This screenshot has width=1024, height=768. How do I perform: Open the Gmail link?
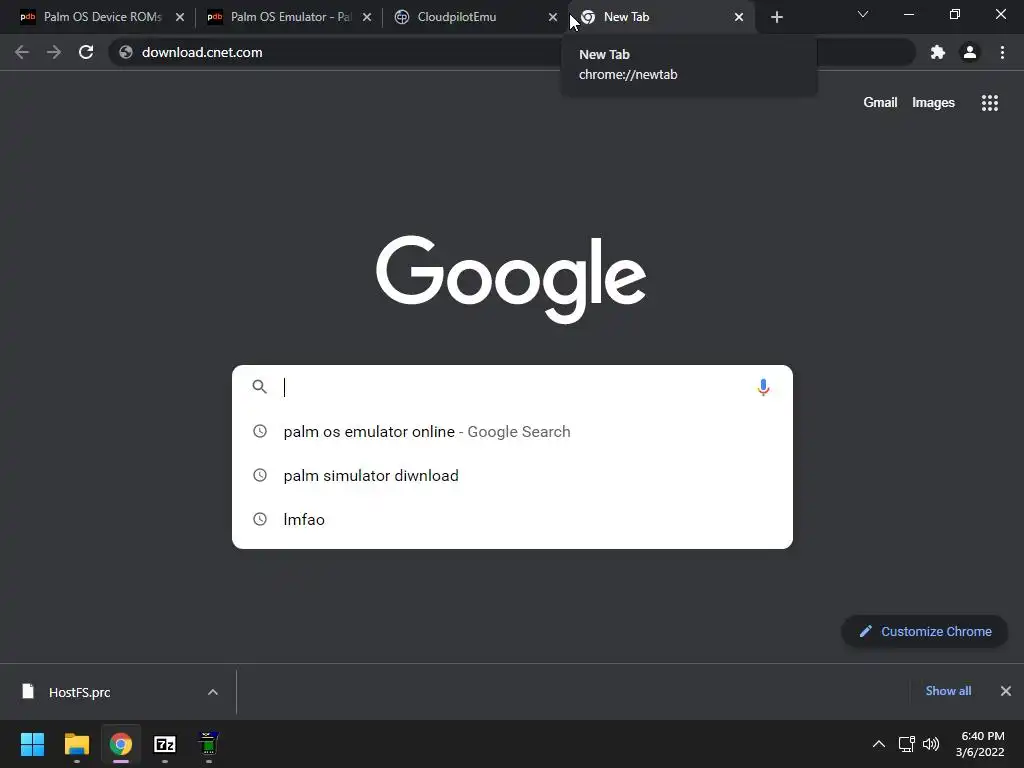(x=880, y=103)
